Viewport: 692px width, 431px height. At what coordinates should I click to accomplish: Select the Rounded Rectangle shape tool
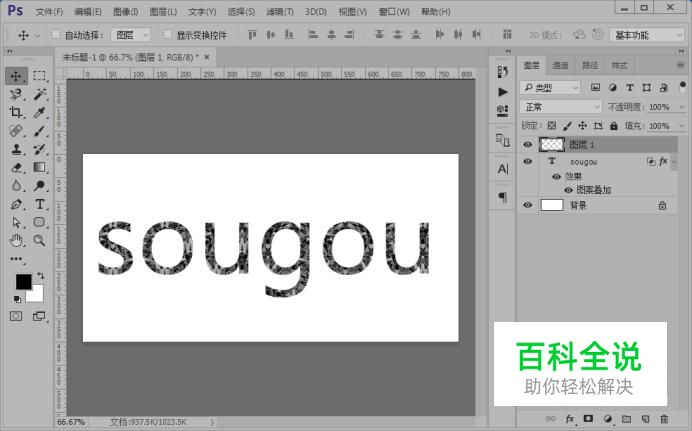pos(39,222)
